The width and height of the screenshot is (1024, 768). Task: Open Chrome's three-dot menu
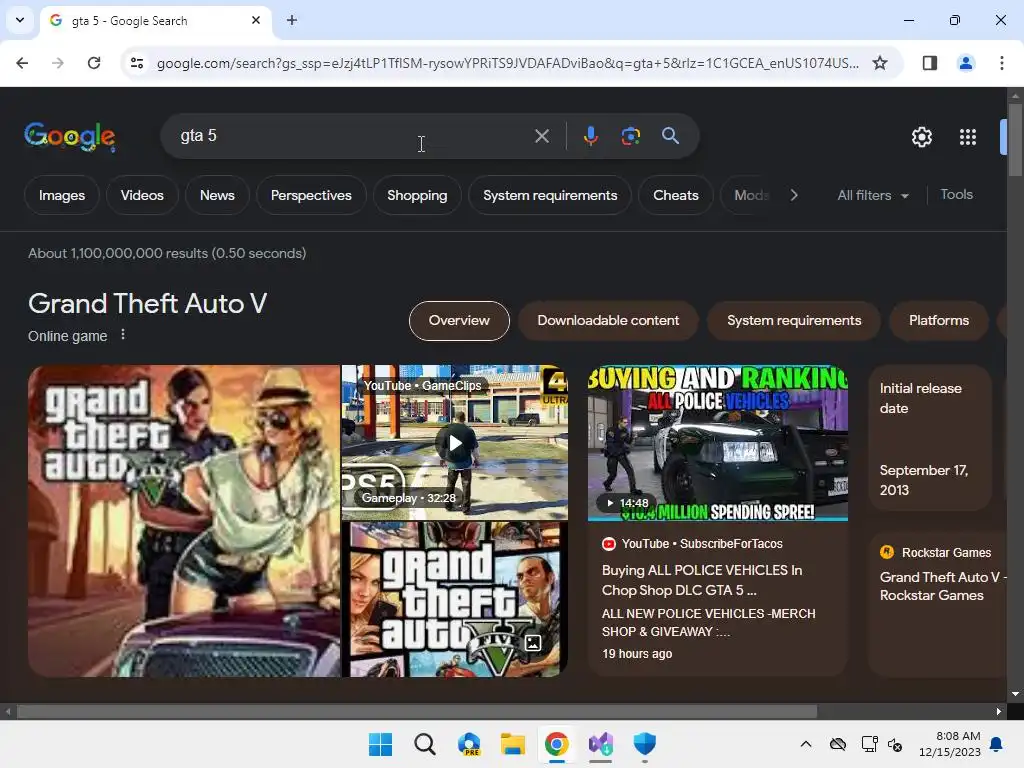point(1001,63)
